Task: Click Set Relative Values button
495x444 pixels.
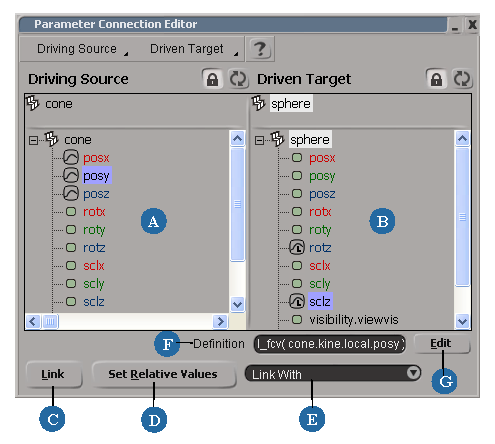Action: [163, 374]
